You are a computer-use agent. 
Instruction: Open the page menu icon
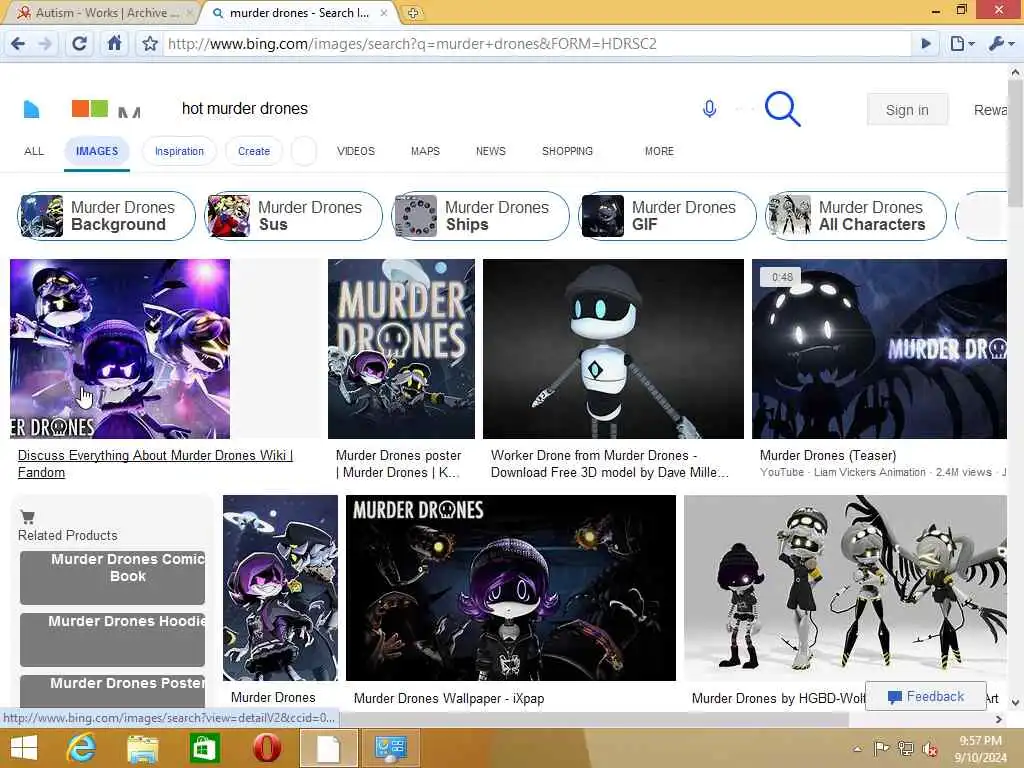tap(962, 44)
